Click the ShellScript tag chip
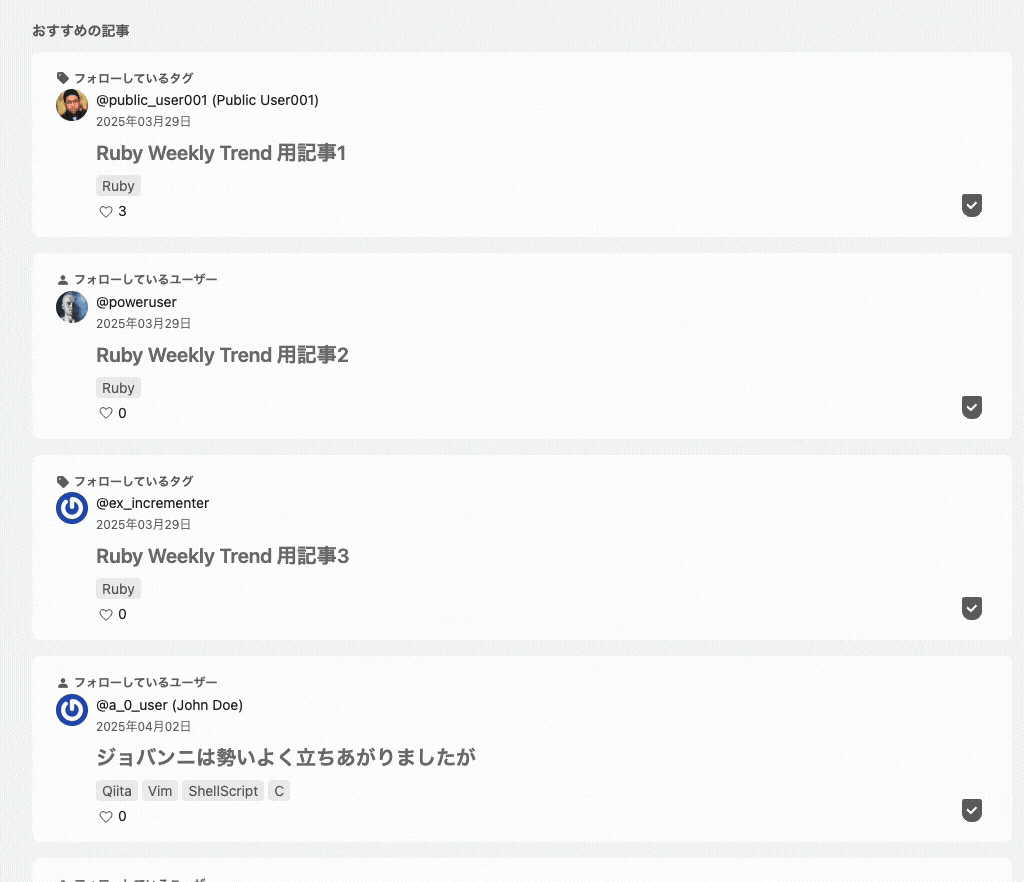1024x882 pixels. (222, 790)
